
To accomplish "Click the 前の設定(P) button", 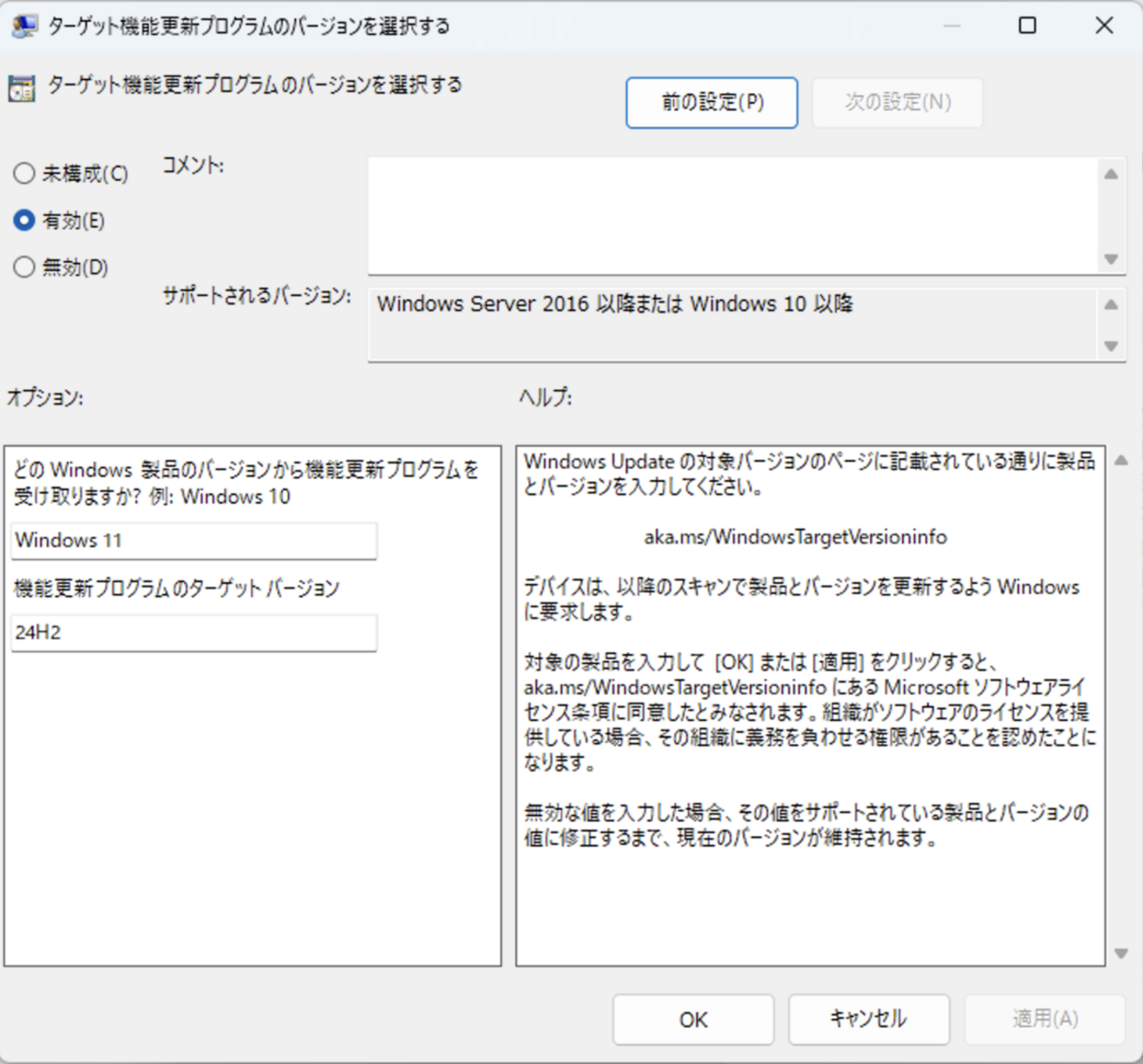I will point(712,103).
